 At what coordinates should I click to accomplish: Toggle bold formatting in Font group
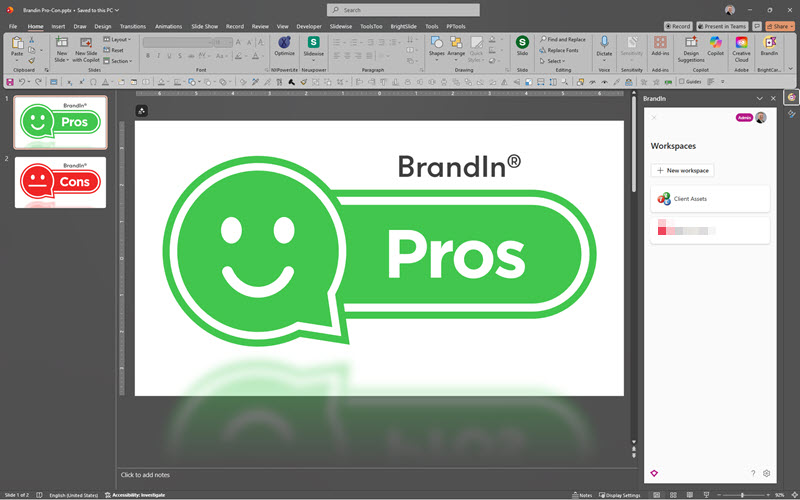click(x=147, y=56)
